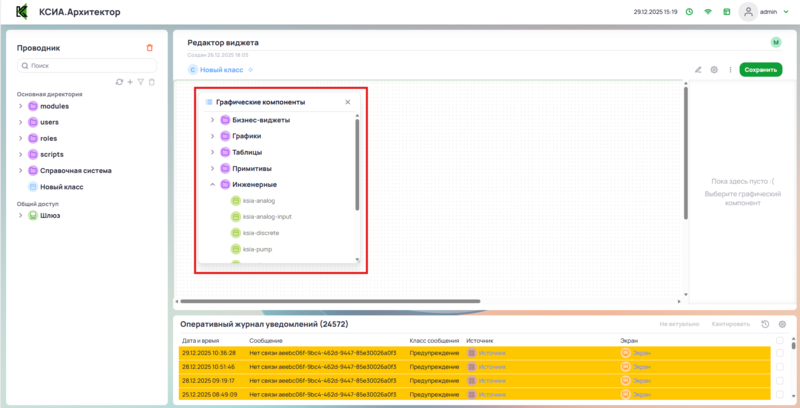Open the three-dot menu beside Сохранить
The image size is (800, 408).
click(730, 70)
